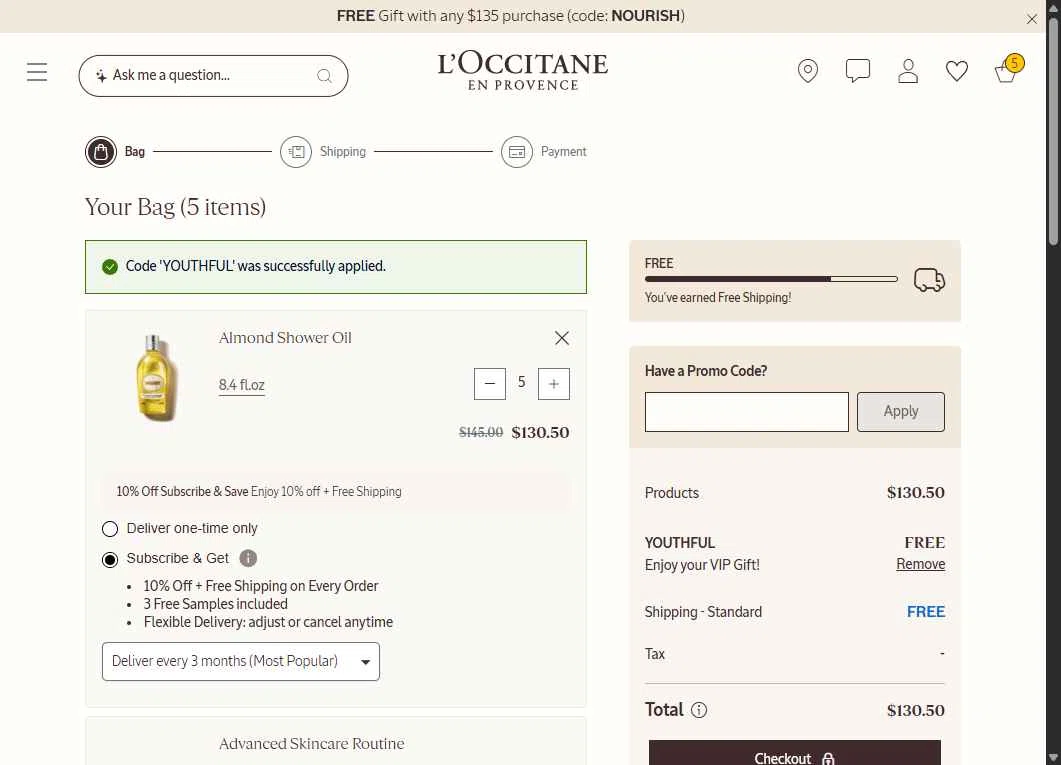Click the Shipping - Standard FREE value
Screen dimensions: 1061x765
point(926,611)
